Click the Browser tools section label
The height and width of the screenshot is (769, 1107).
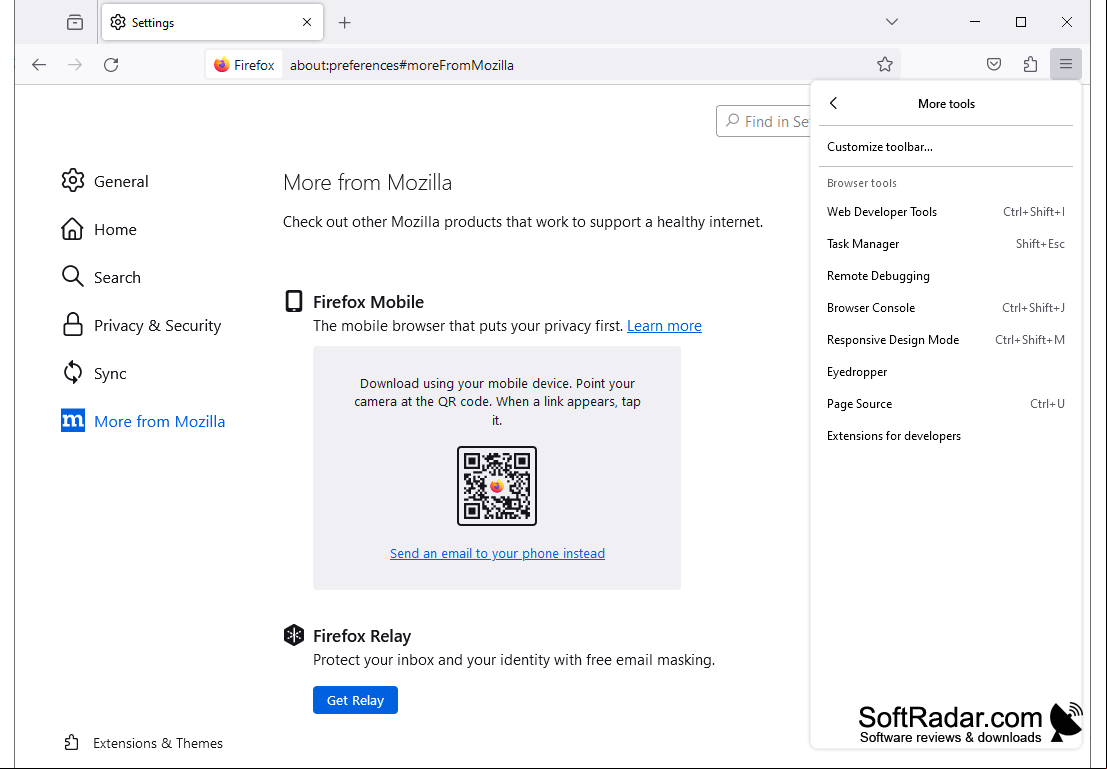pyautogui.click(x=861, y=183)
